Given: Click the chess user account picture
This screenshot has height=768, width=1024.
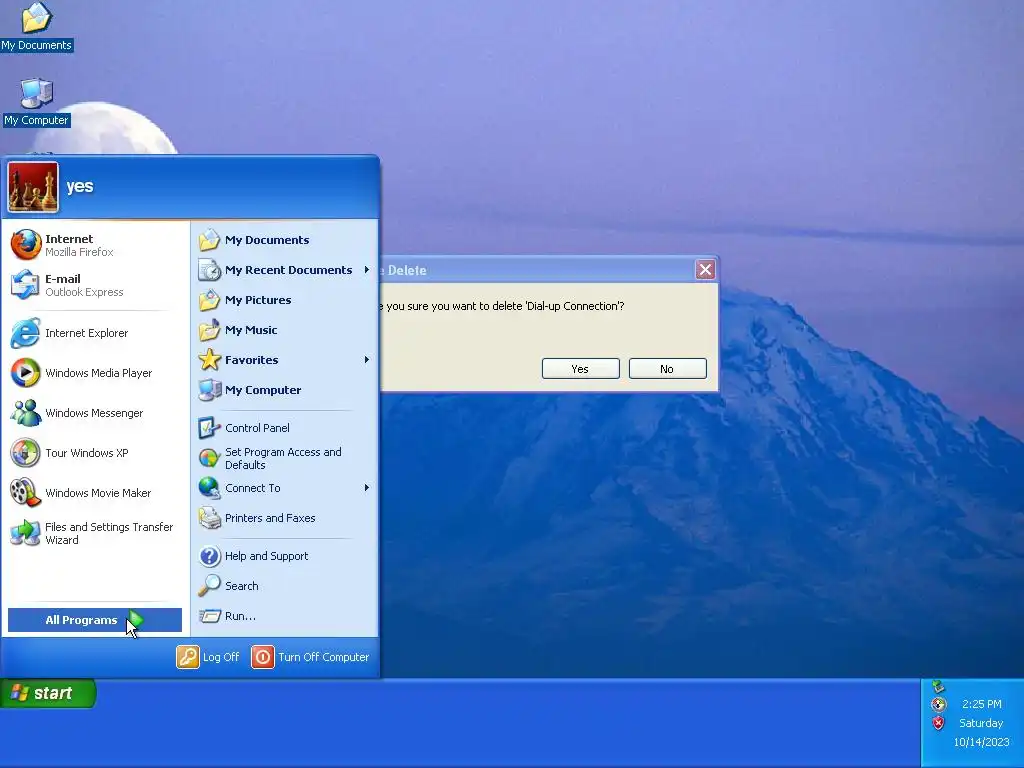Looking at the screenshot, I should 33,187.
